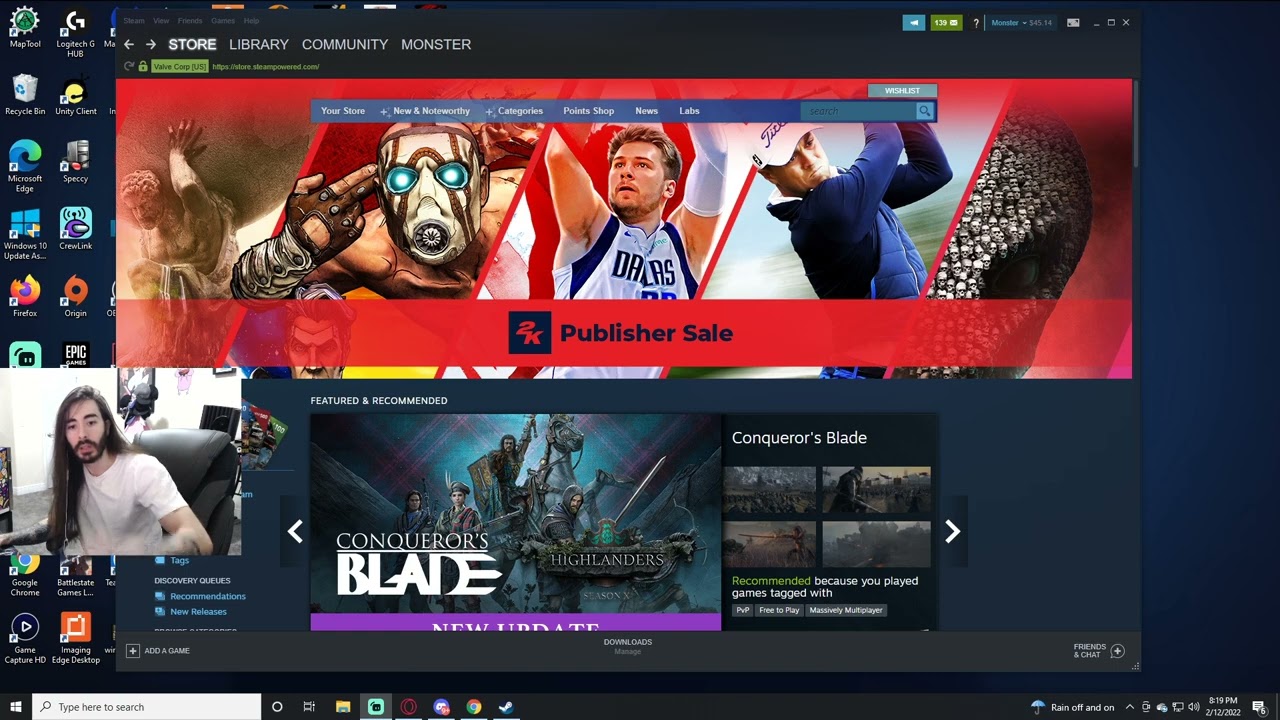The height and width of the screenshot is (720, 1280).
Task: Click the Free to Play tag
Action: [779, 610]
